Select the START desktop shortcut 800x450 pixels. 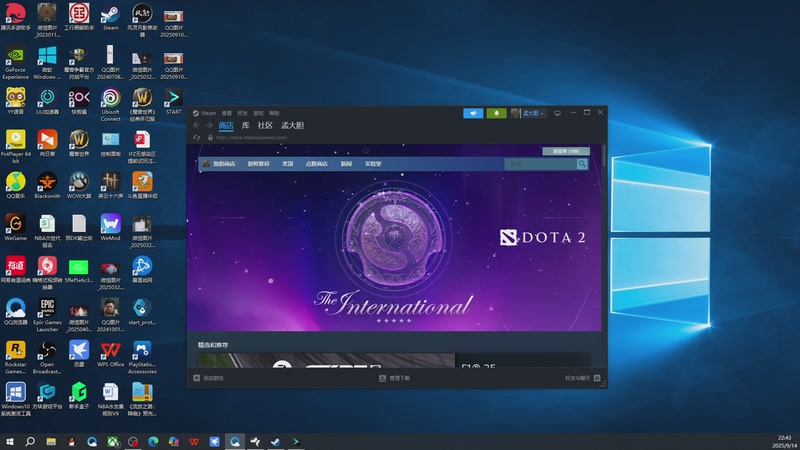[173, 102]
